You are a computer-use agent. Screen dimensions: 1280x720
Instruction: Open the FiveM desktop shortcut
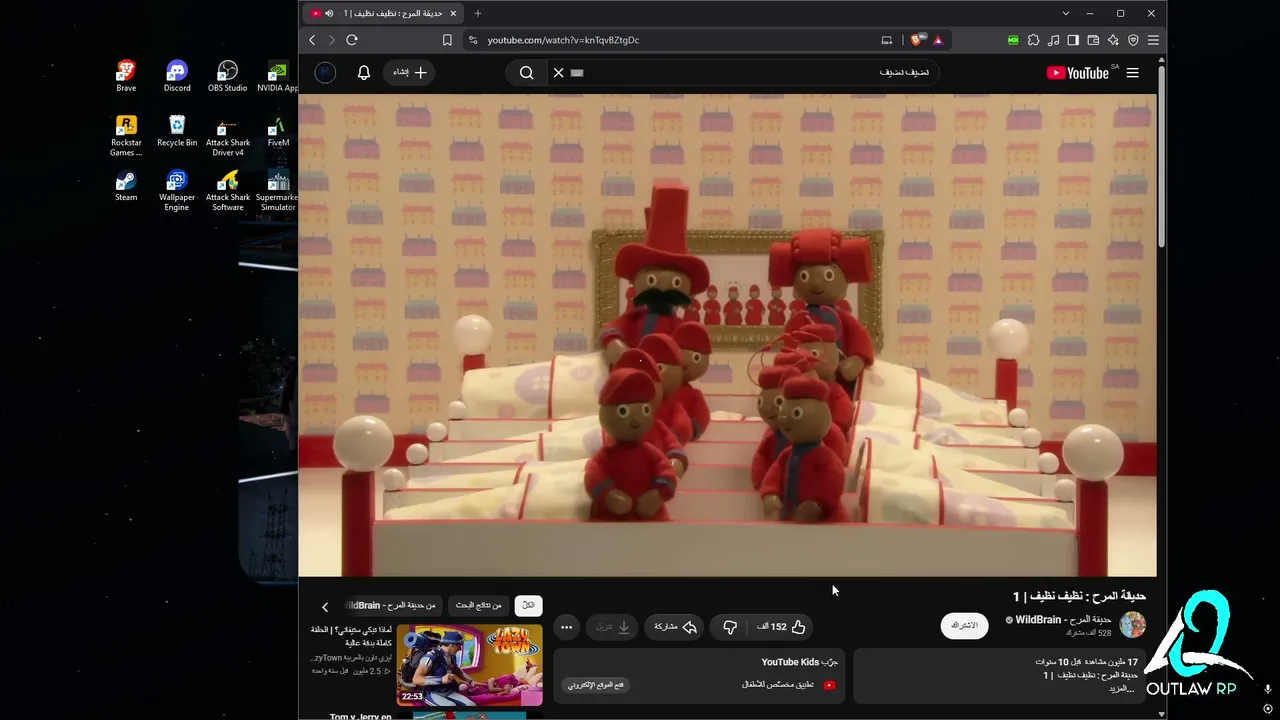pos(278,131)
